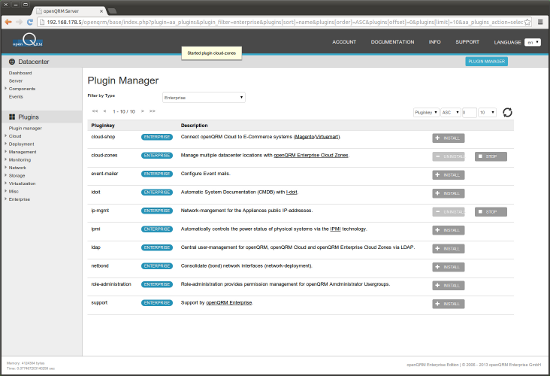Viewport: 550px width, 376px height.
Task: Follow the openQRM Enterprise support link
Action: [229, 303]
